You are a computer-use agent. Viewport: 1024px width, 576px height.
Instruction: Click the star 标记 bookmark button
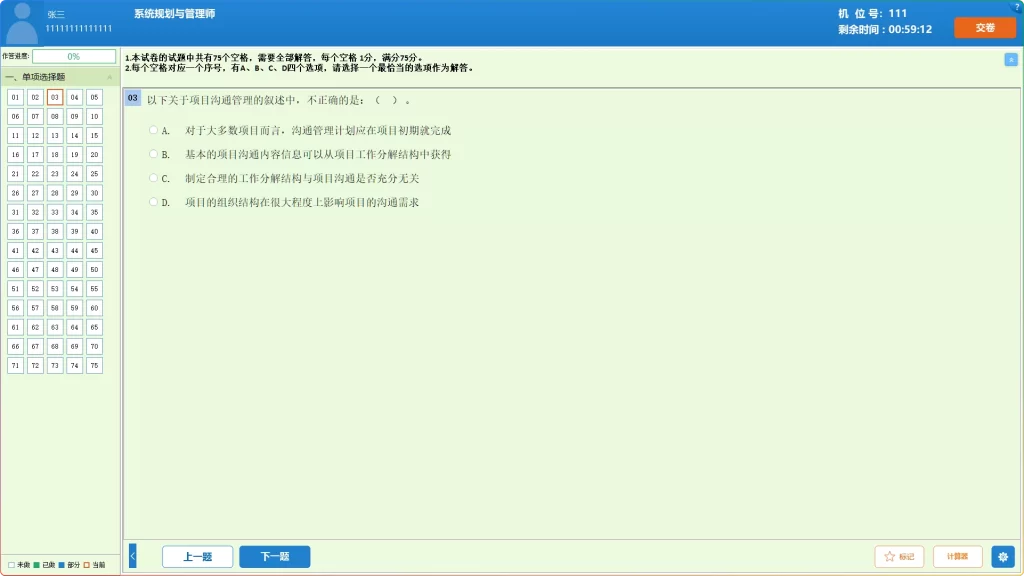coord(899,557)
